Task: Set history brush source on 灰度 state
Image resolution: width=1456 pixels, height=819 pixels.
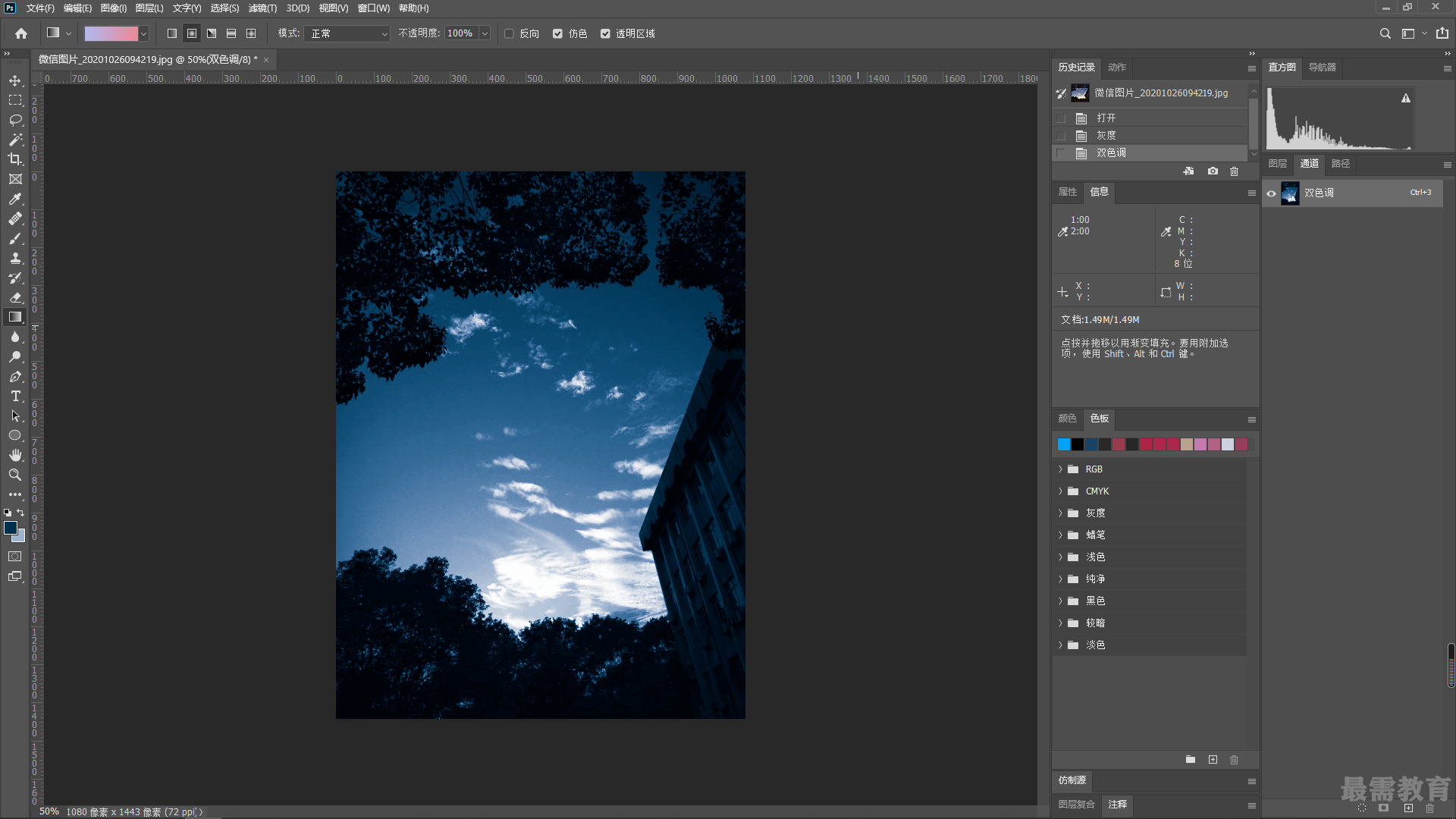Action: 1061,136
